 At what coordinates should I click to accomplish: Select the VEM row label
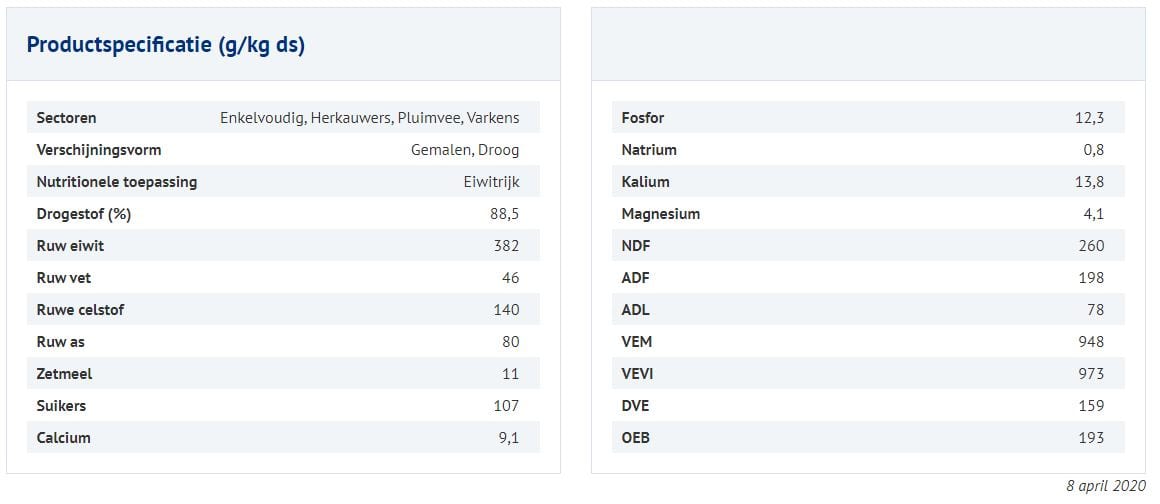tap(637, 342)
